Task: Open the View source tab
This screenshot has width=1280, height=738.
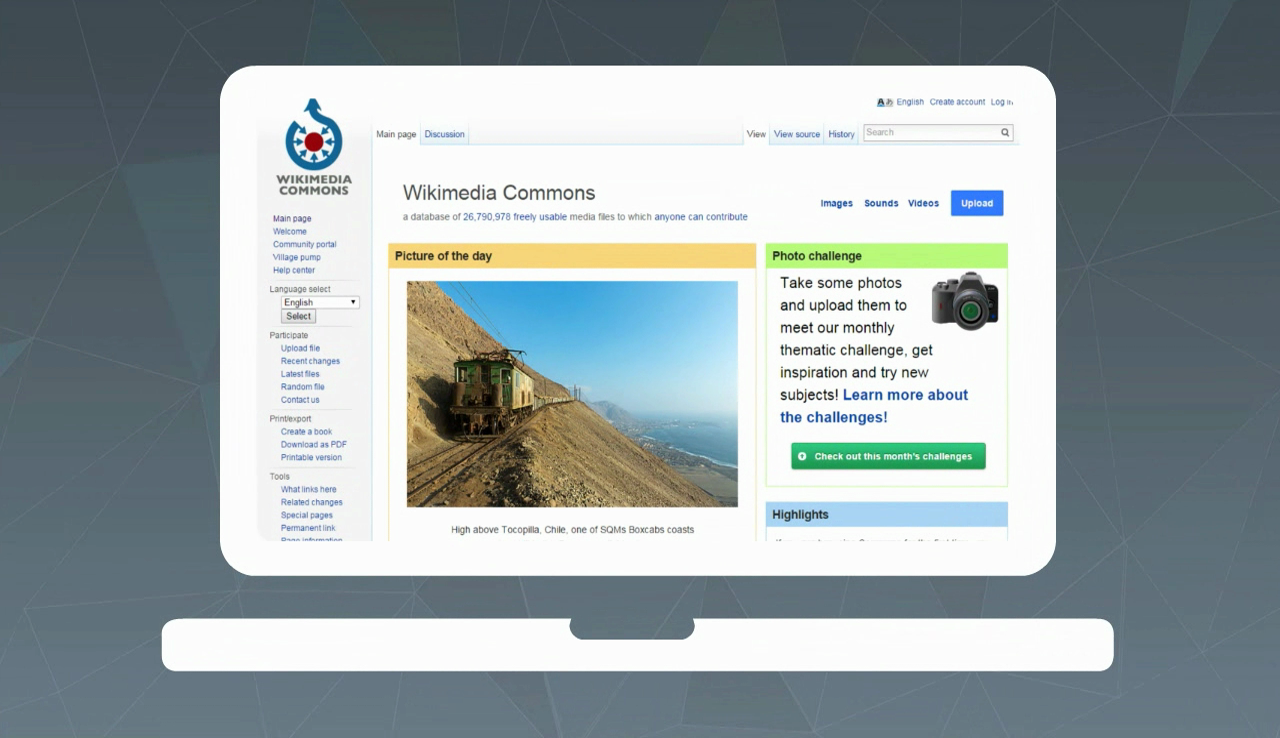Action: [797, 134]
